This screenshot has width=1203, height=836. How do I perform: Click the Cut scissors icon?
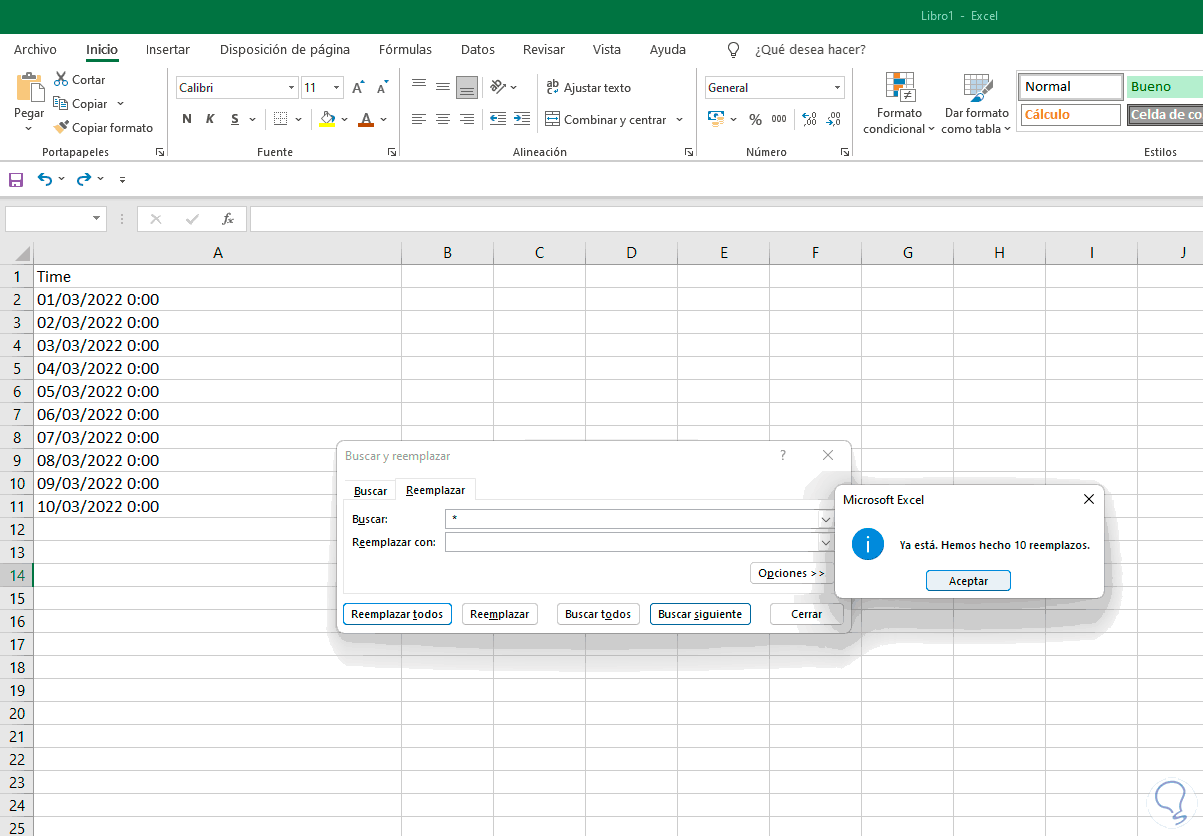61,79
